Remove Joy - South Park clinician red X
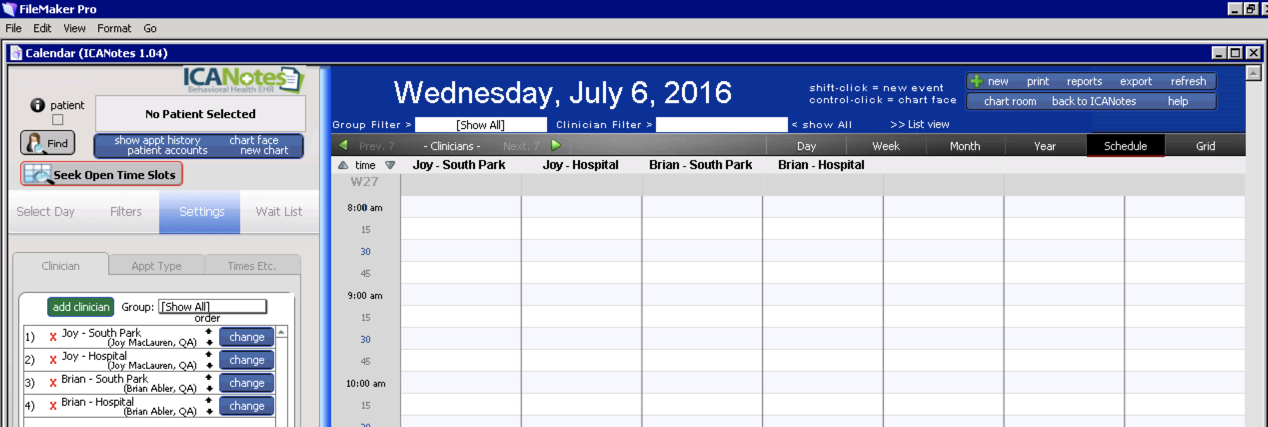The height and width of the screenshot is (427, 1268). 53,337
